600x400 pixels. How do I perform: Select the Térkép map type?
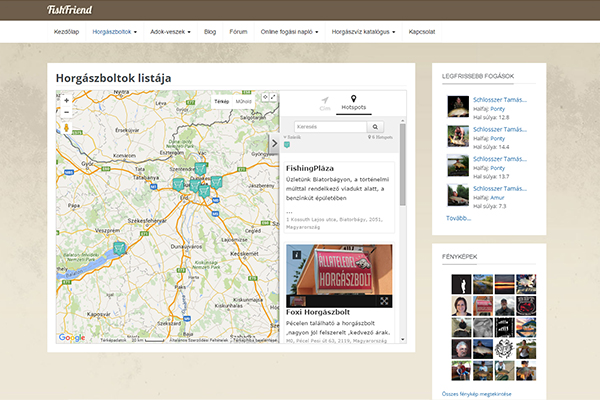[222, 101]
